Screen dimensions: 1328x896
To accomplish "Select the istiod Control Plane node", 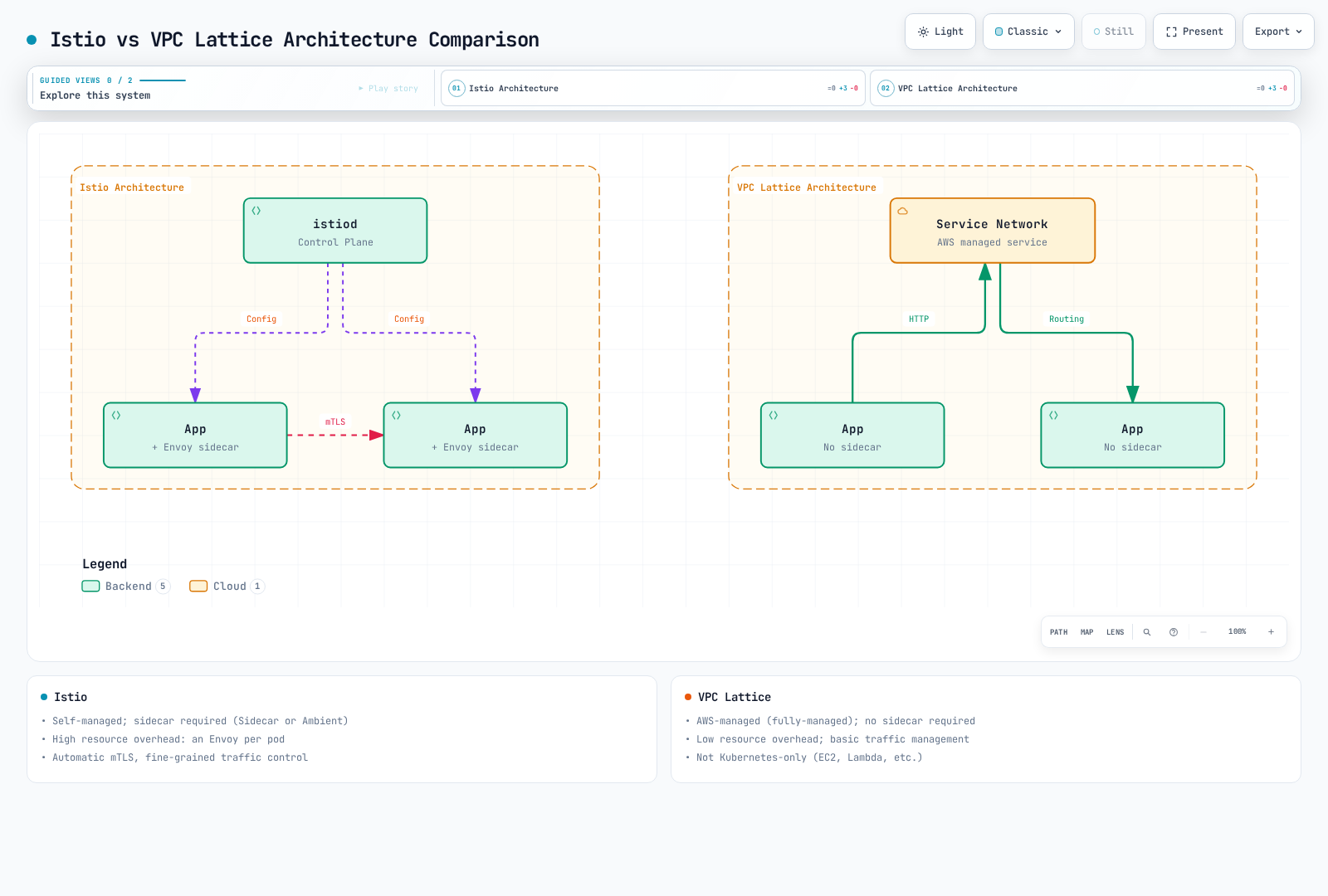I will [335, 231].
